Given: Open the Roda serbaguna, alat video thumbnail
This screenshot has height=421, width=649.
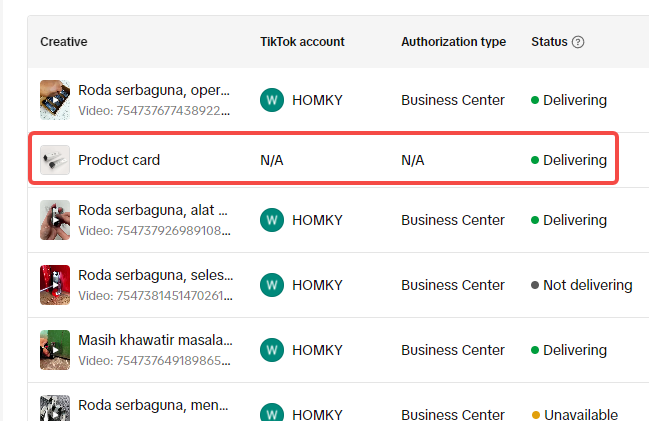Looking at the screenshot, I should click(55, 220).
